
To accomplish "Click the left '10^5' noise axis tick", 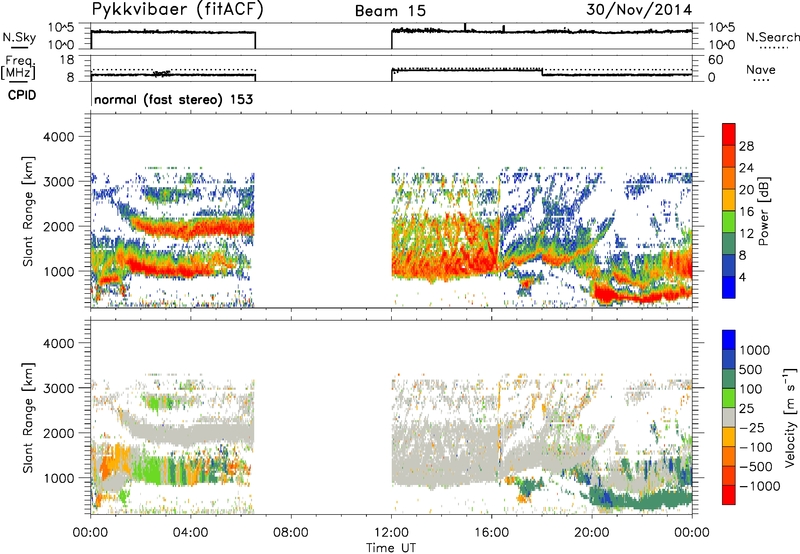I will [x=61, y=28].
